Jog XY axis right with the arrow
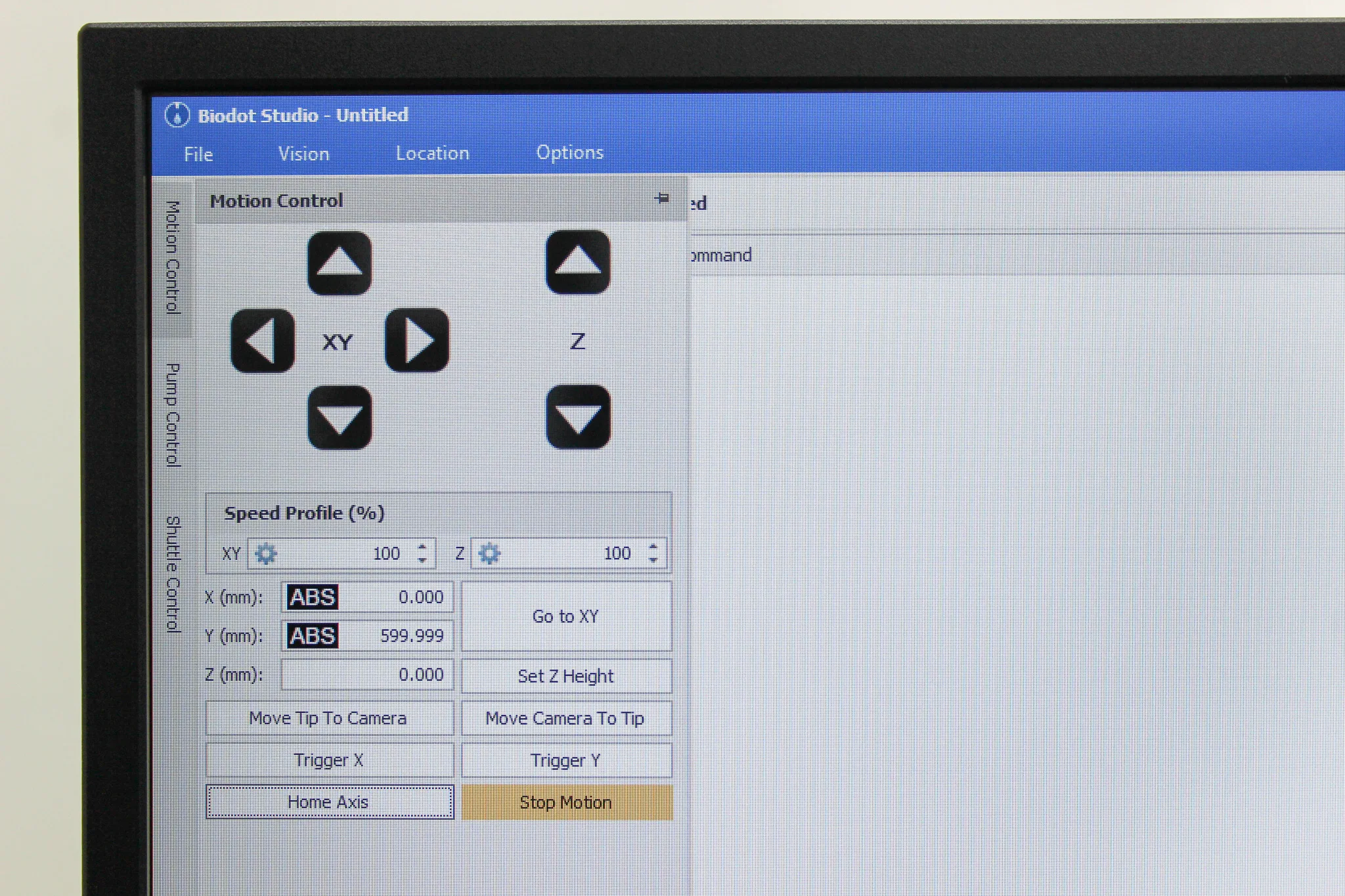The image size is (1345, 896). (417, 340)
